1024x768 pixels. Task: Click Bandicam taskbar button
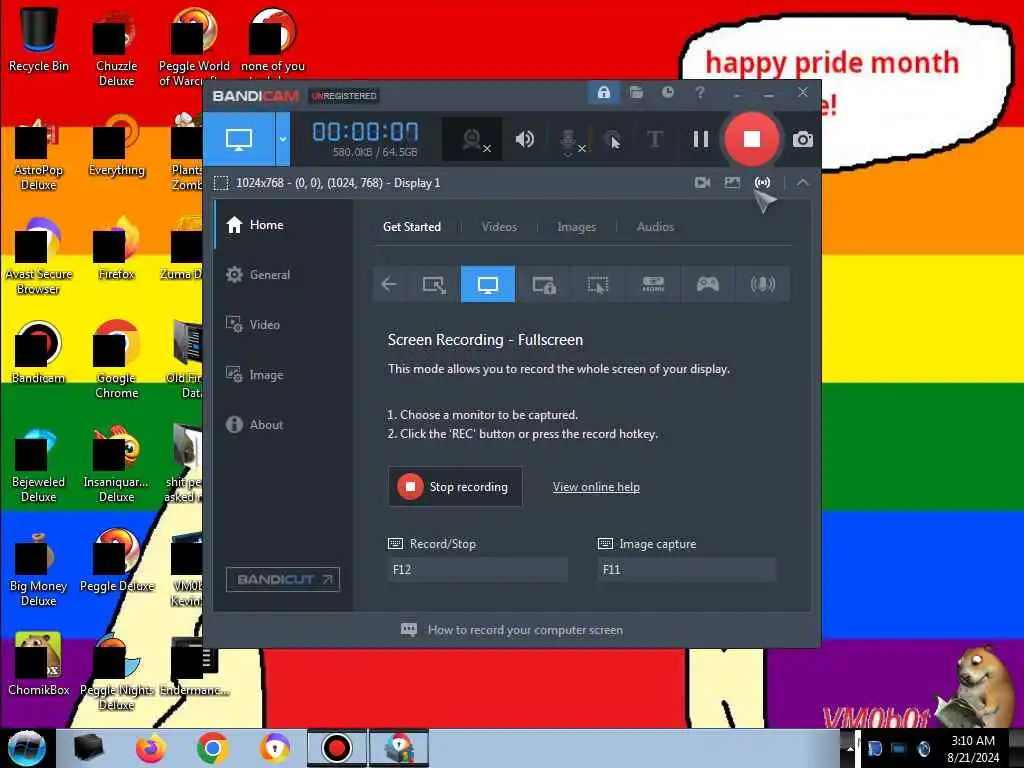(337, 748)
